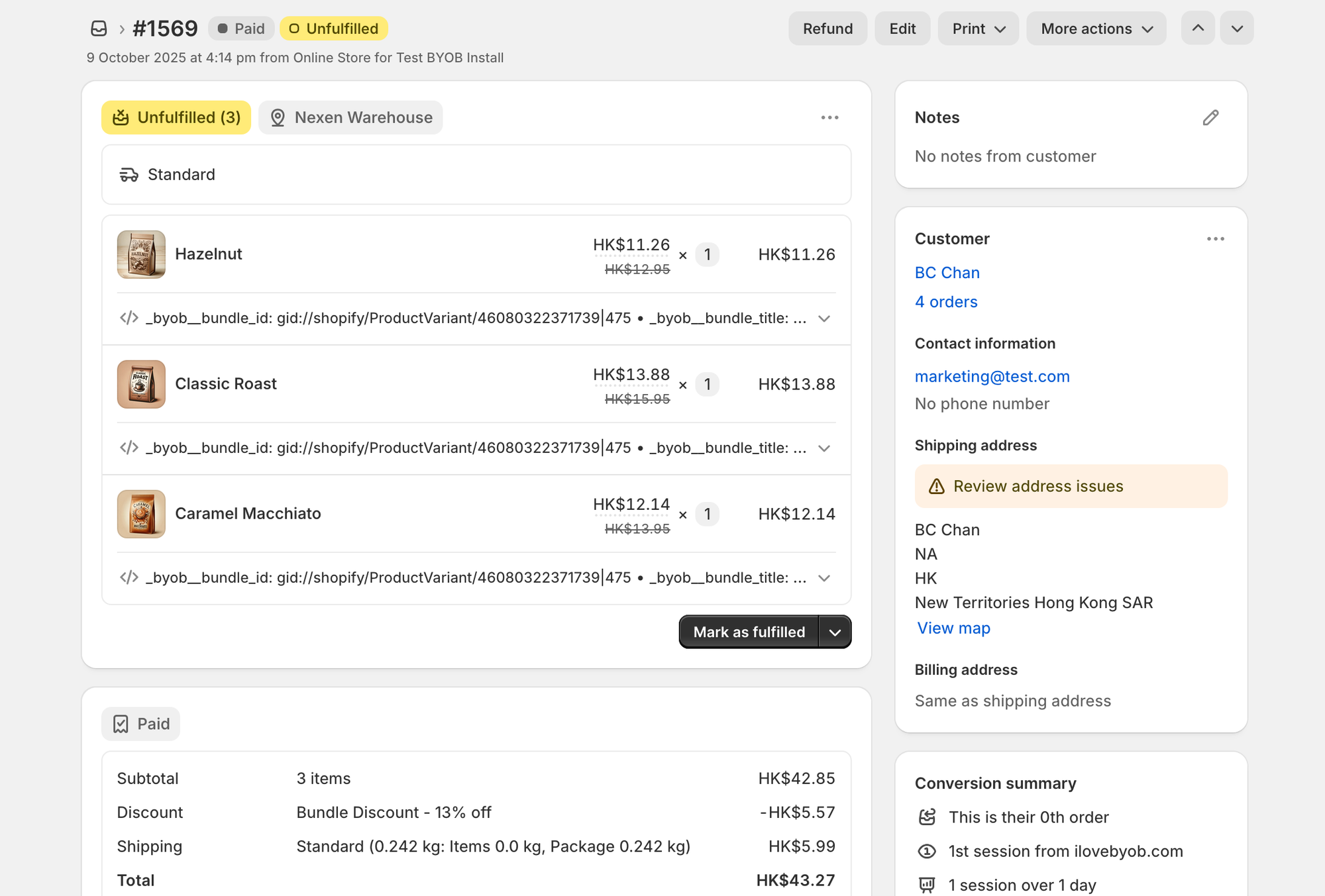Open the Print dropdown menu
This screenshot has width=1325, height=896.
coord(978,28)
